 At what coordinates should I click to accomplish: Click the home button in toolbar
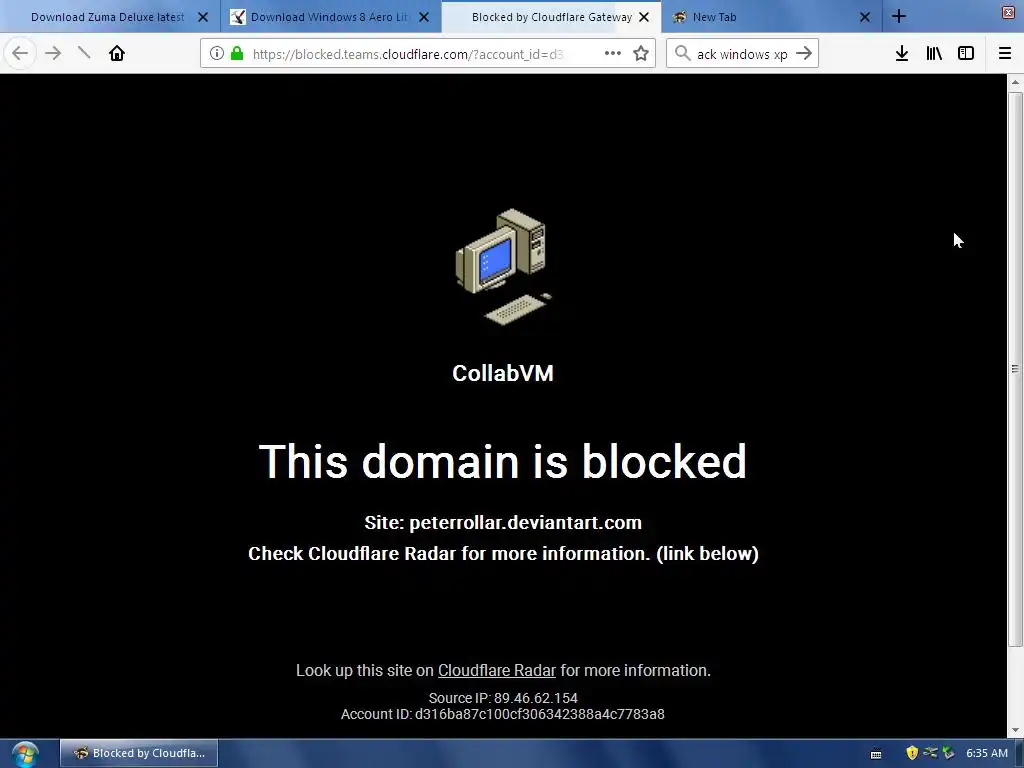coord(117,54)
